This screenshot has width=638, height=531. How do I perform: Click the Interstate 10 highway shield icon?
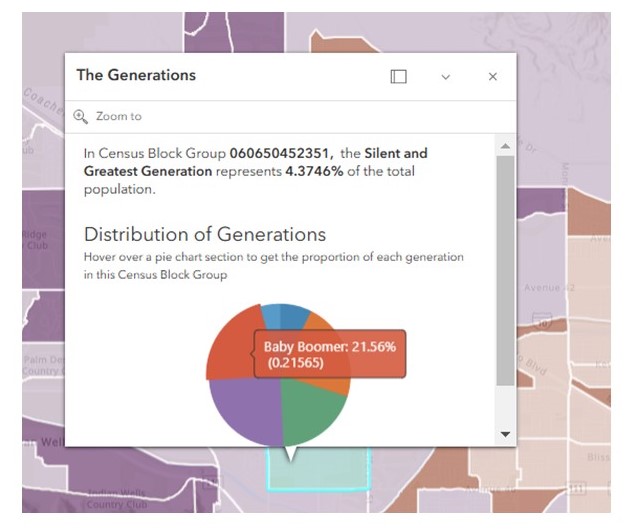(x=543, y=322)
